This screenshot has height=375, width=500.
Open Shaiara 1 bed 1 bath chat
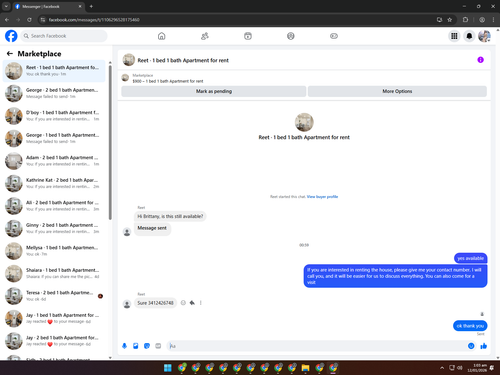click(x=54, y=273)
